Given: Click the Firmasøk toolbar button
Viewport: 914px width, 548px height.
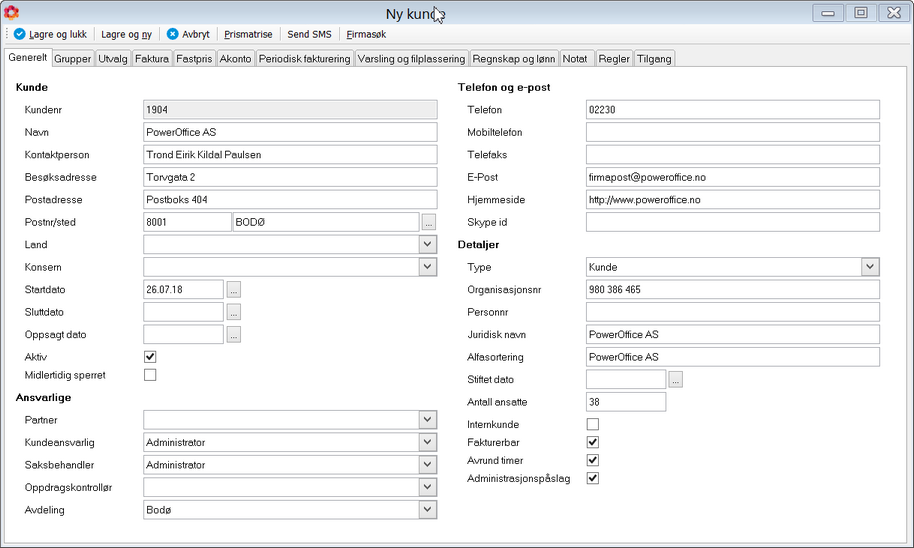Looking at the screenshot, I should [x=366, y=34].
